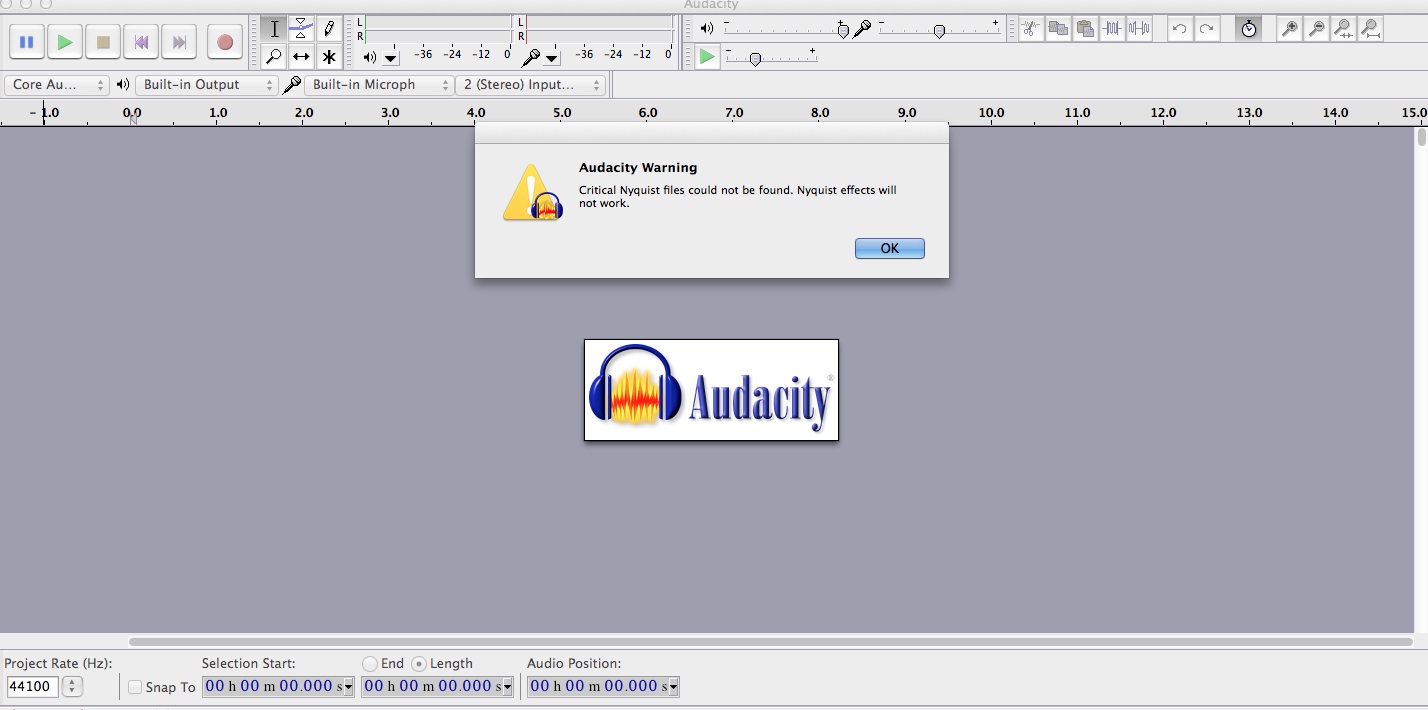Select the Envelope tool
Image resolution: width=1428 pixels, height=710 pixels.
point(301,29)
